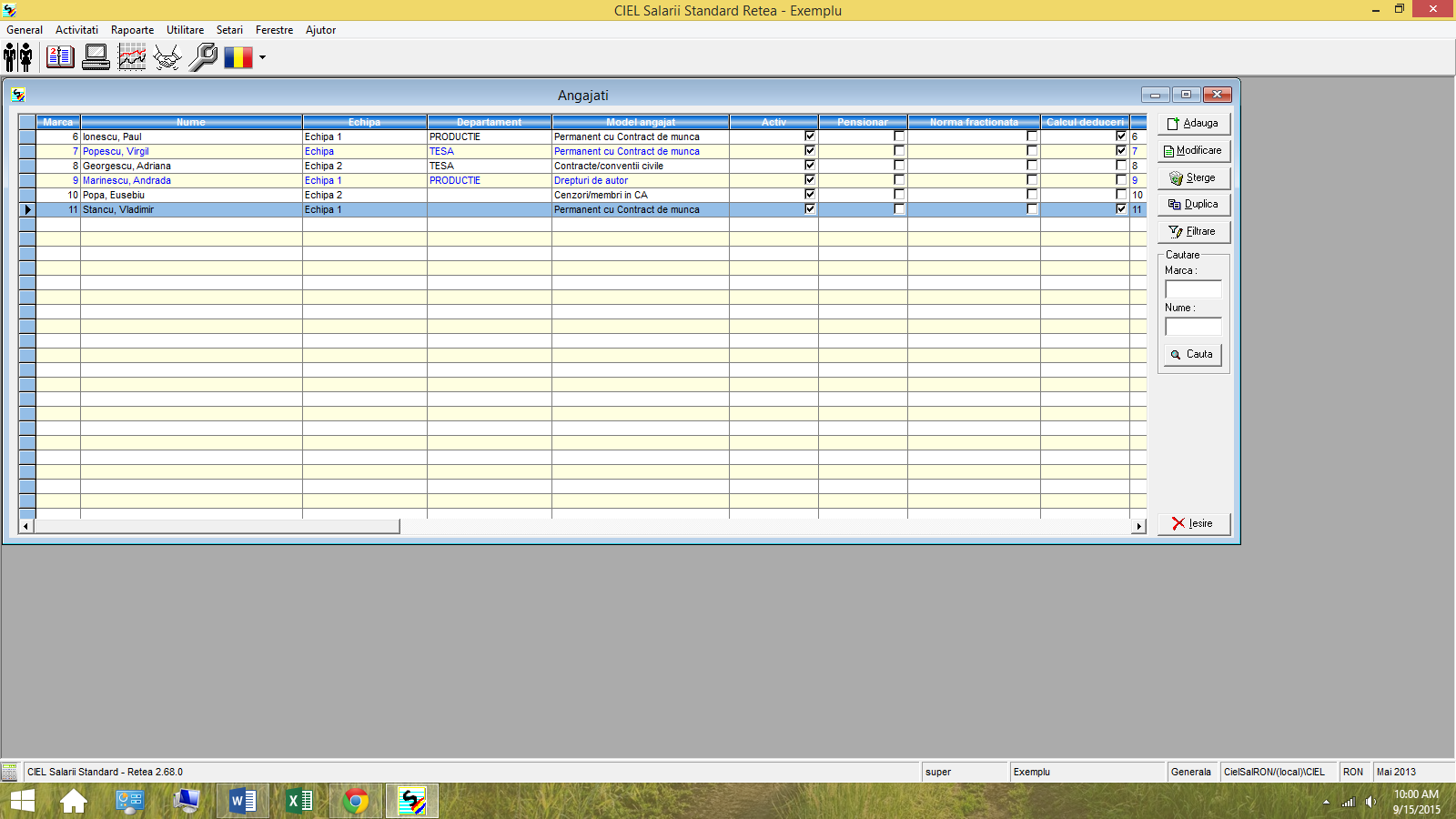Open Word from the taskbar

point(243,801)
